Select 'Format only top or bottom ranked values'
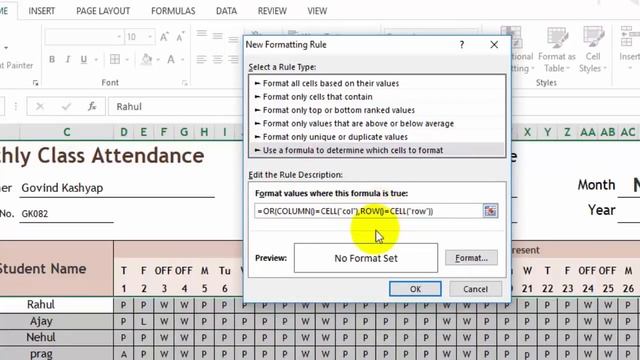Image resolution: width=640 pixels, height=360 pixels. 377,110
